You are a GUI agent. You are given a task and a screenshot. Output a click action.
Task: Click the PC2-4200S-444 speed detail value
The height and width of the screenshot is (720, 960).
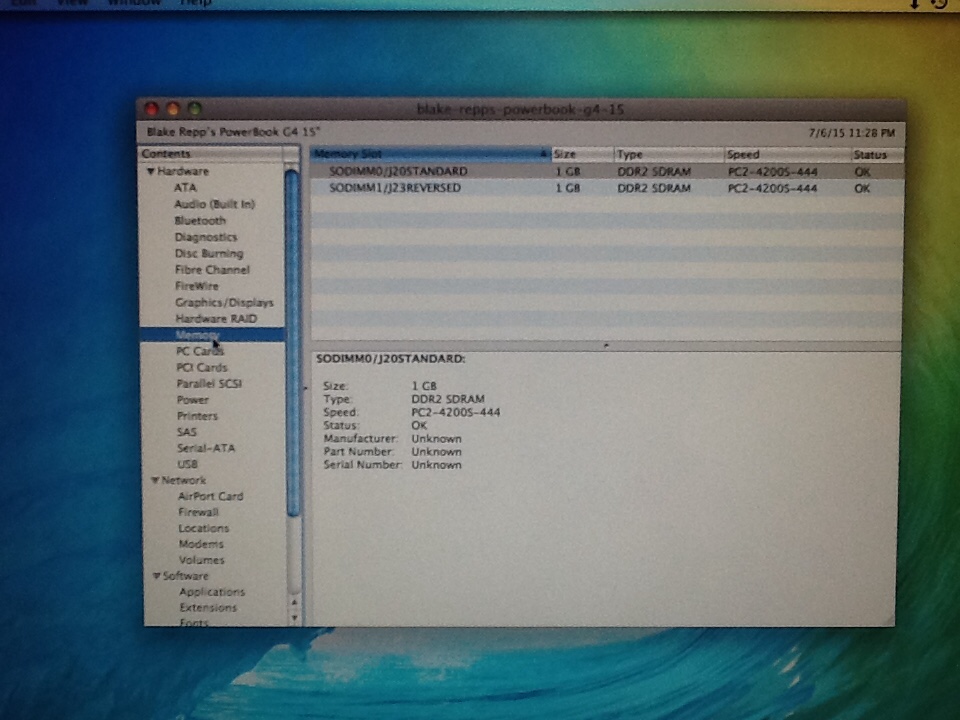click(456, 412)
